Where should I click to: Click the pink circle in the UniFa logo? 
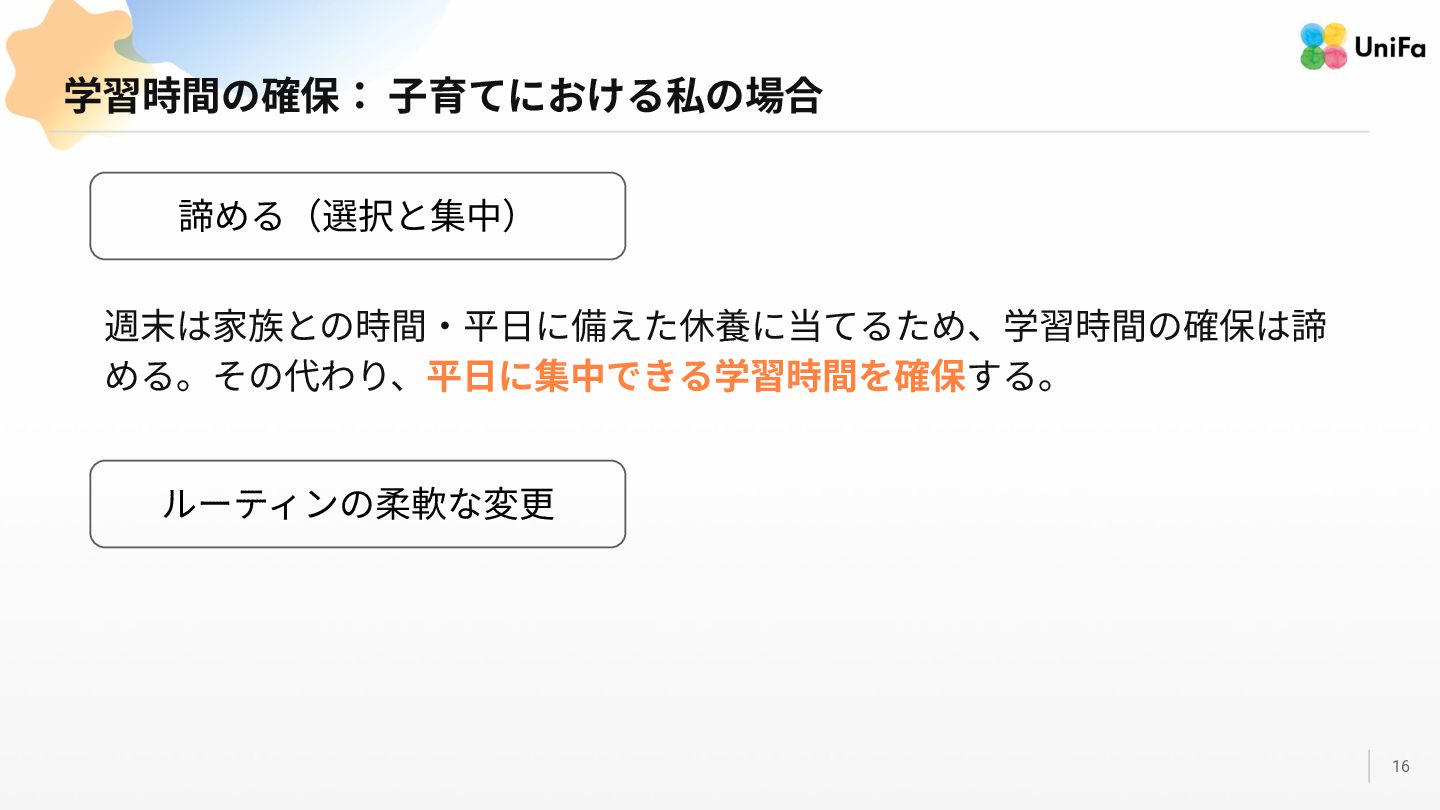click(1335, 58)
